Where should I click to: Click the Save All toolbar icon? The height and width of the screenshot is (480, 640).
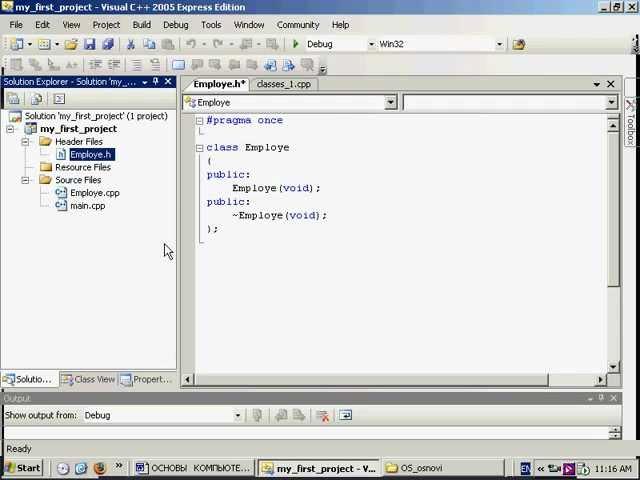coord(108,44)
